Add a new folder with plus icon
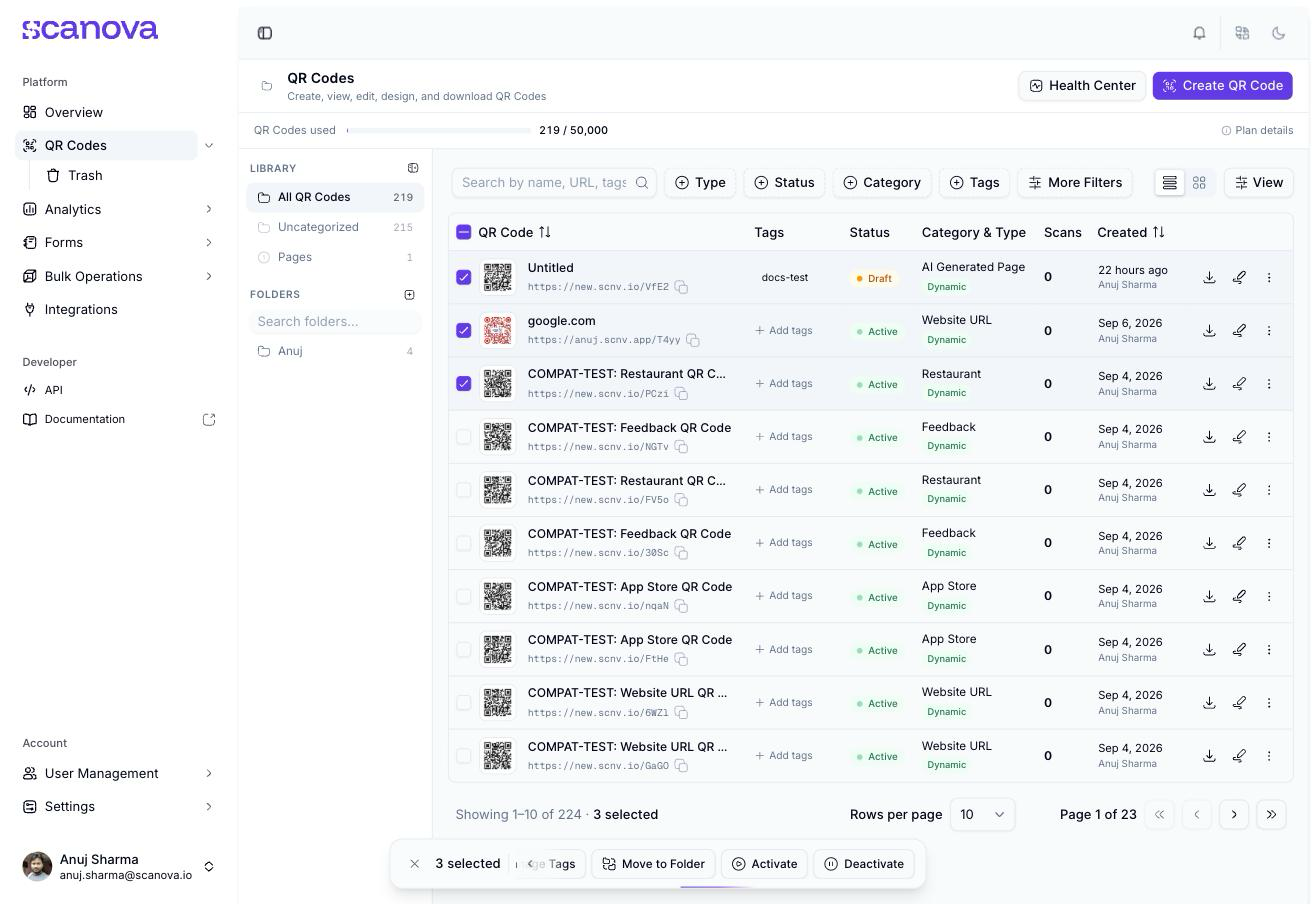Viewport: 1316px width, 904px height. pyautogui.click(x=409, y=294)
